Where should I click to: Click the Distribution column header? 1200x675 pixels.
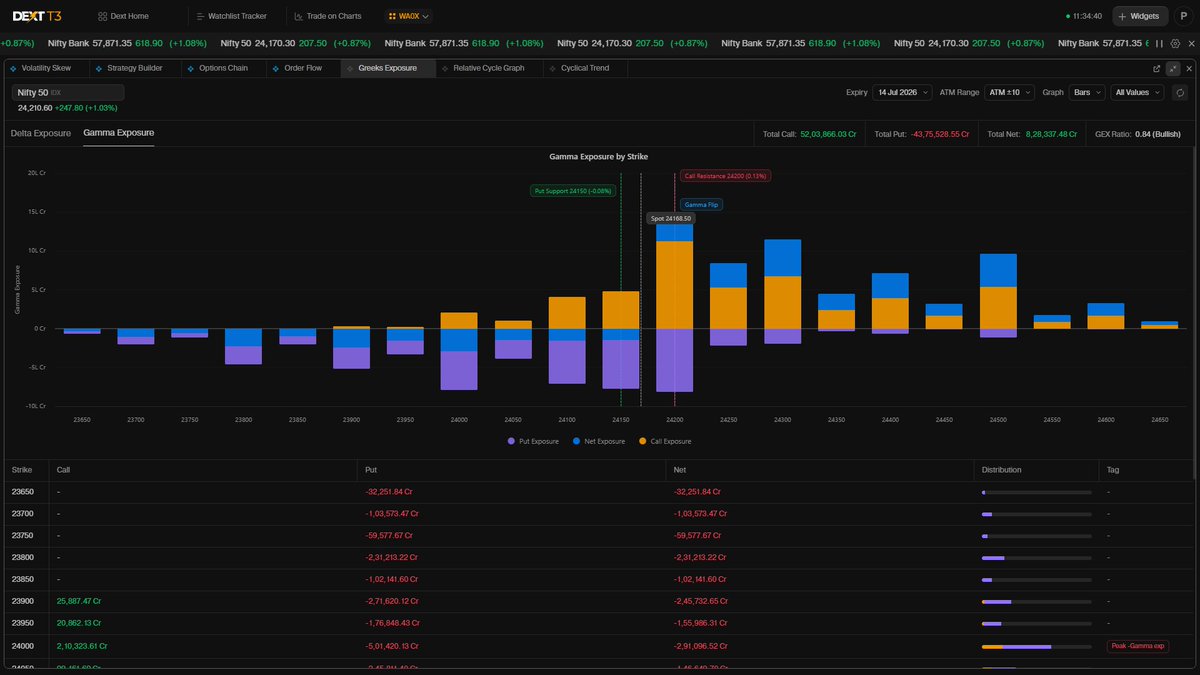pyautogui.click(x=1002, y=469)
